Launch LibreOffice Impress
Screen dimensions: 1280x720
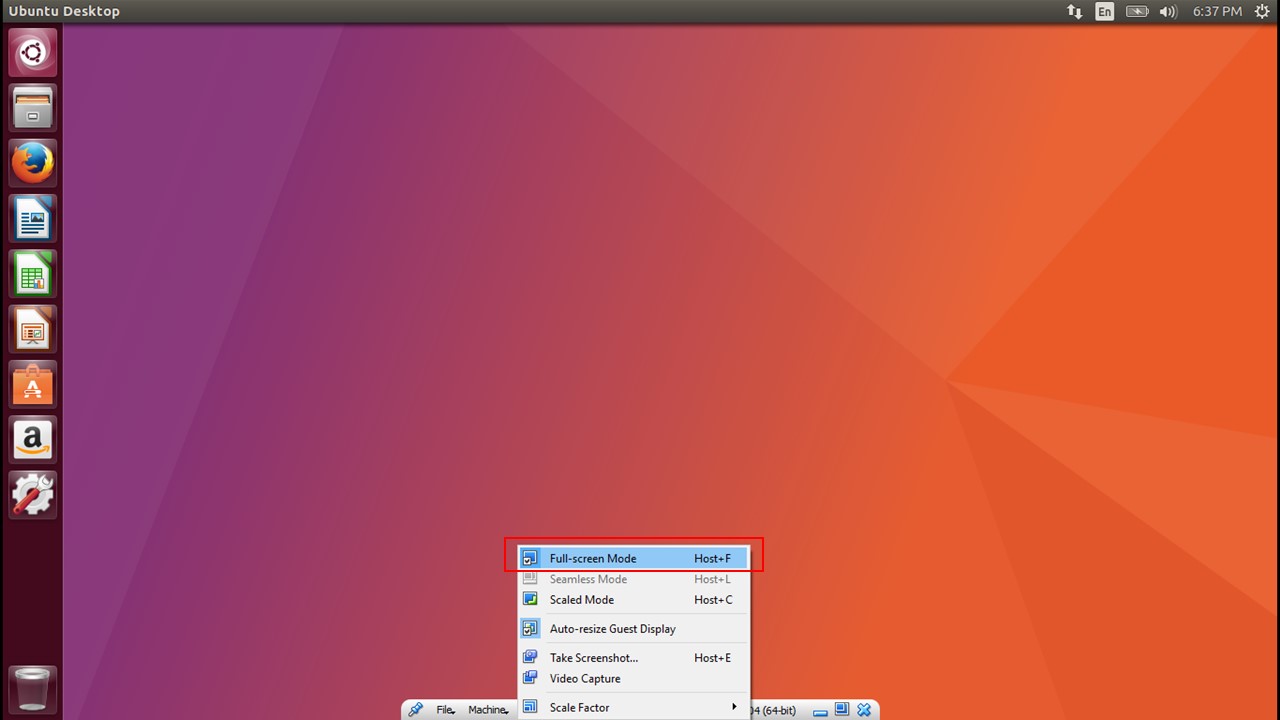click(33, 329)
